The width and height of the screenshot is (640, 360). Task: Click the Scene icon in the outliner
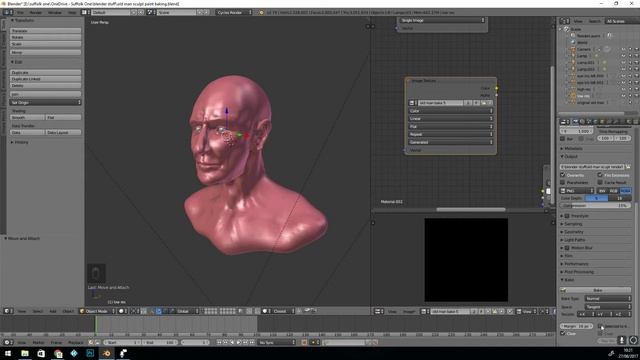[x=567, y=29]
